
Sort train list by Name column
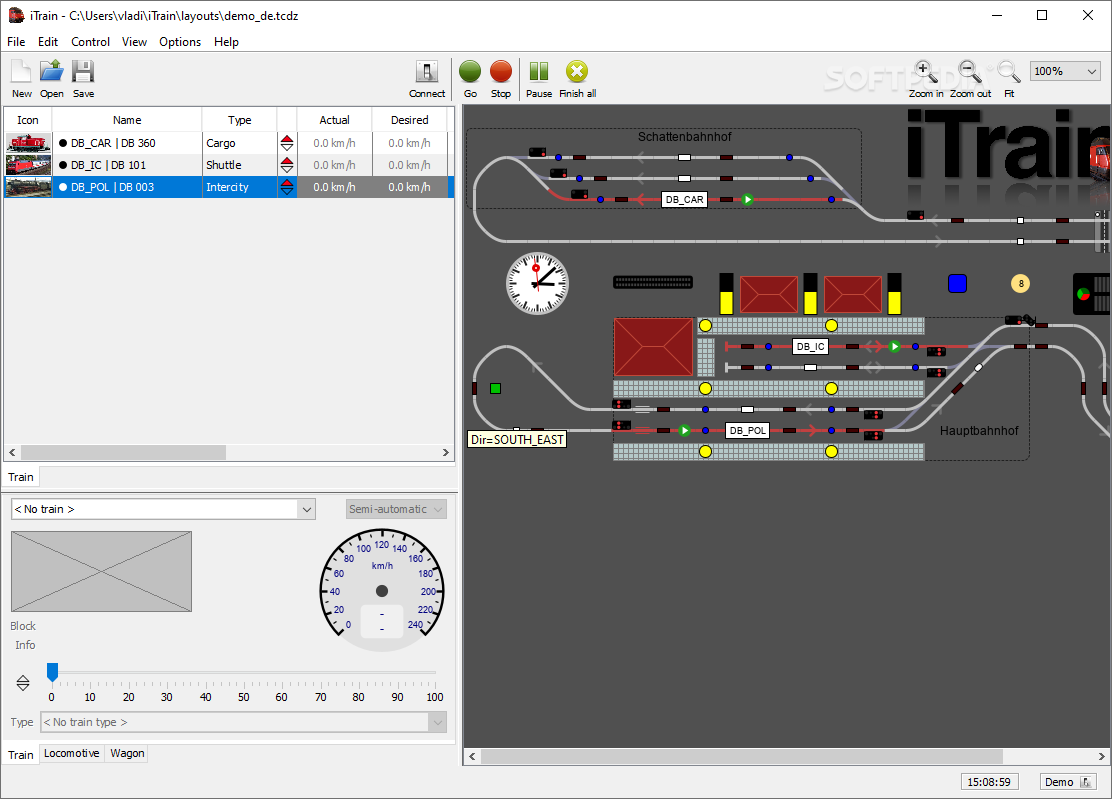(127, 120)
